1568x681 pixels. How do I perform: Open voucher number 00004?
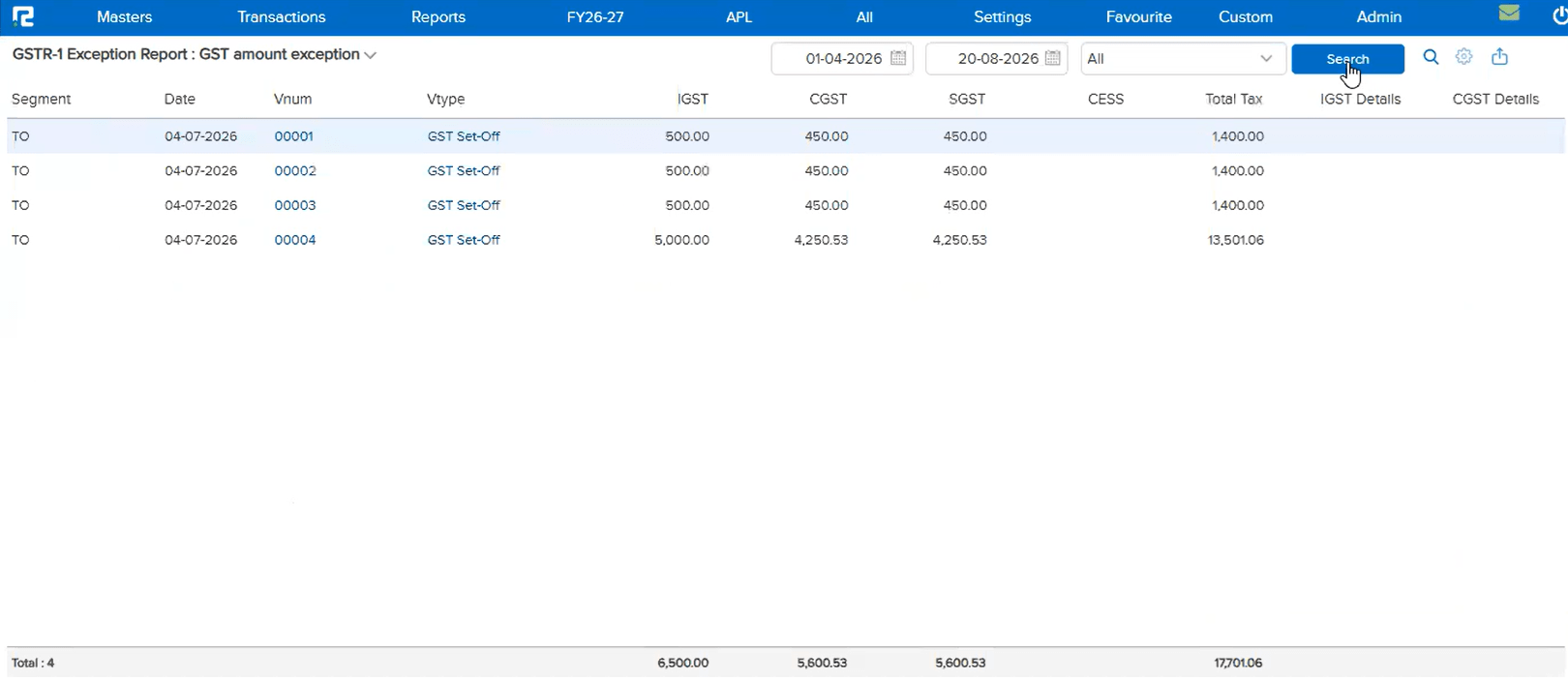[x=295, y=240]
